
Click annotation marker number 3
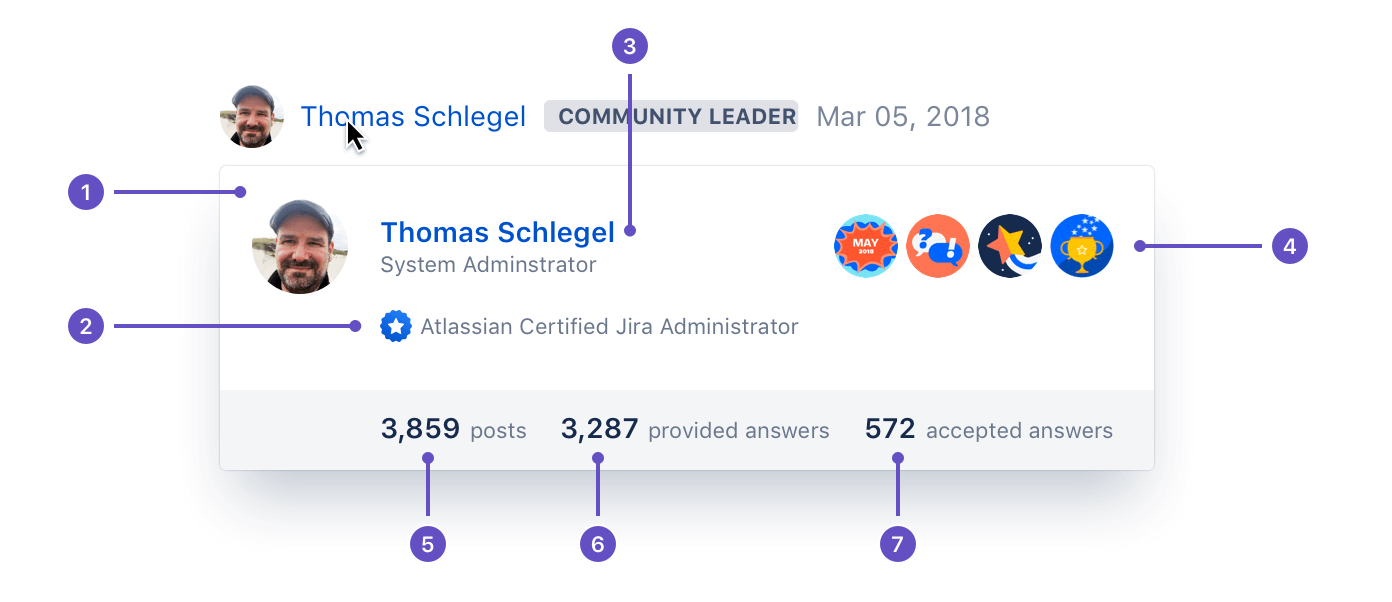[629, 45]
